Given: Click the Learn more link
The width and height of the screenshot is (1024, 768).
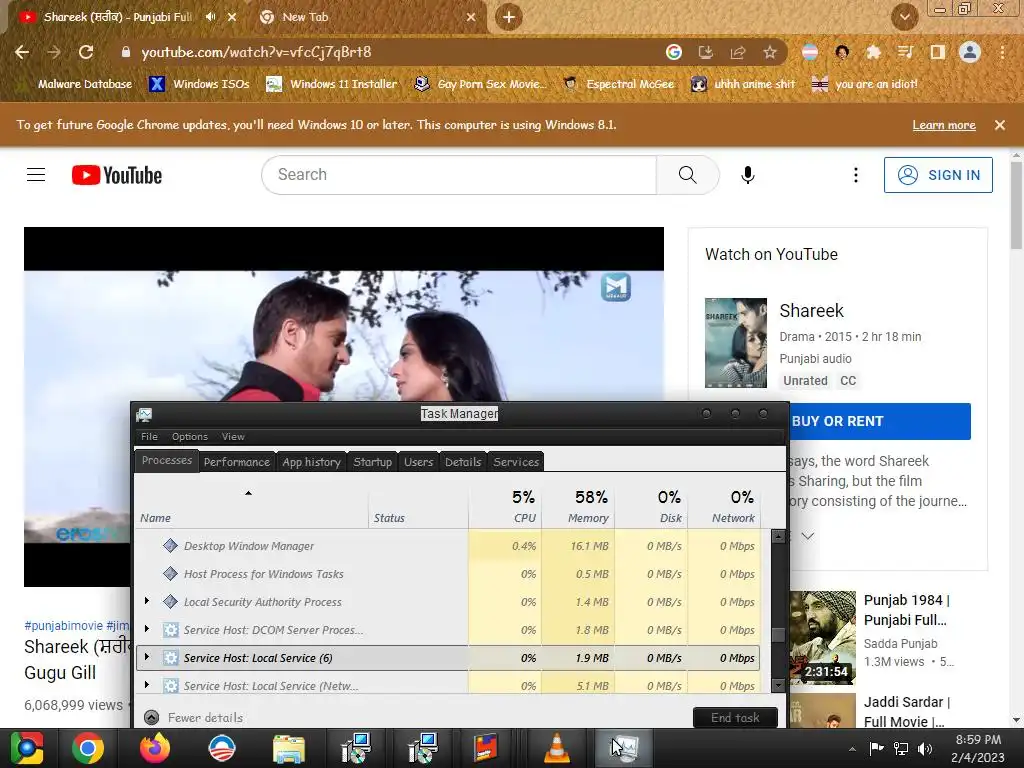Looking at the screenshot, I should 944,125.
